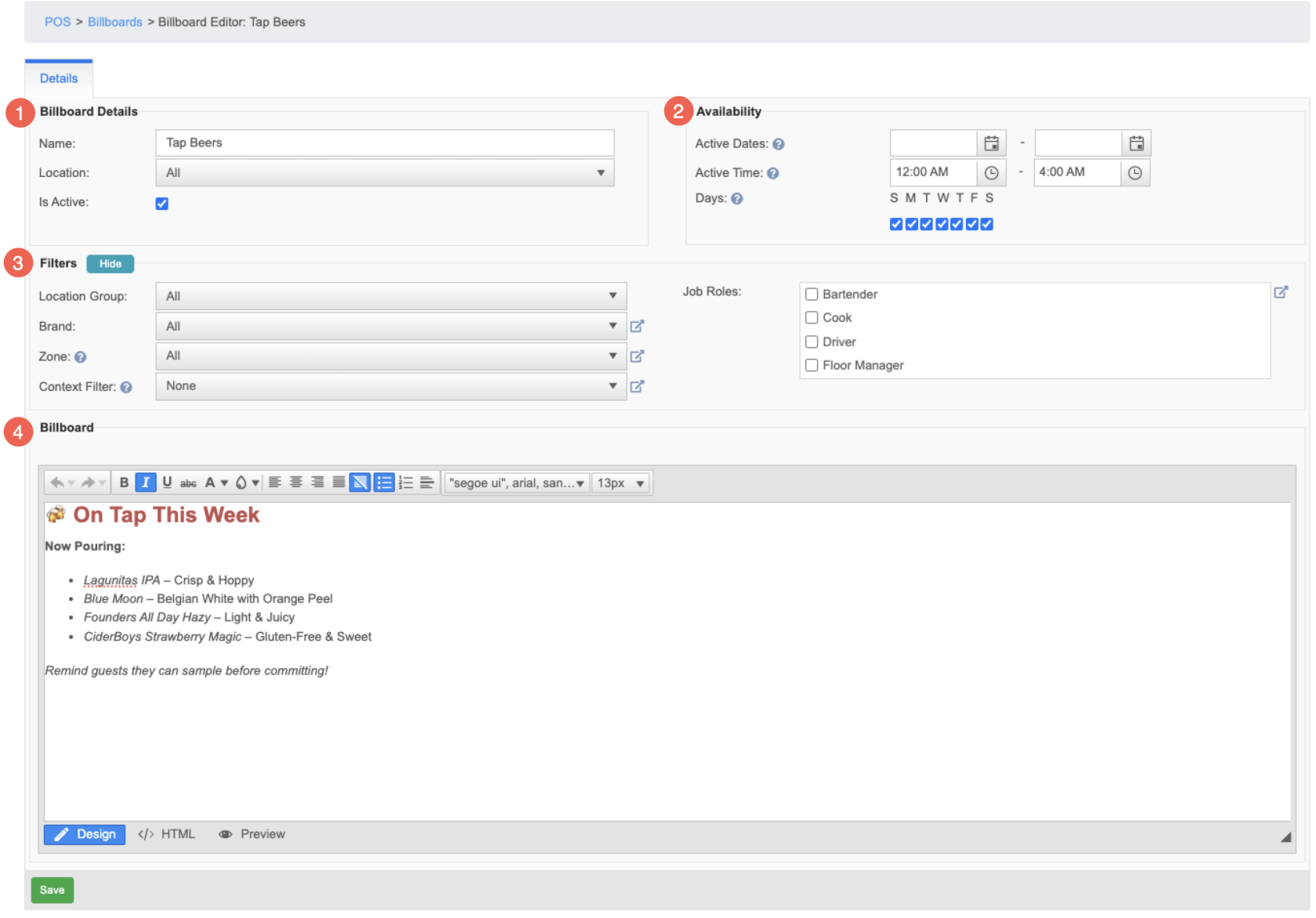
Task: Center align the text
Action: point(296,483)
